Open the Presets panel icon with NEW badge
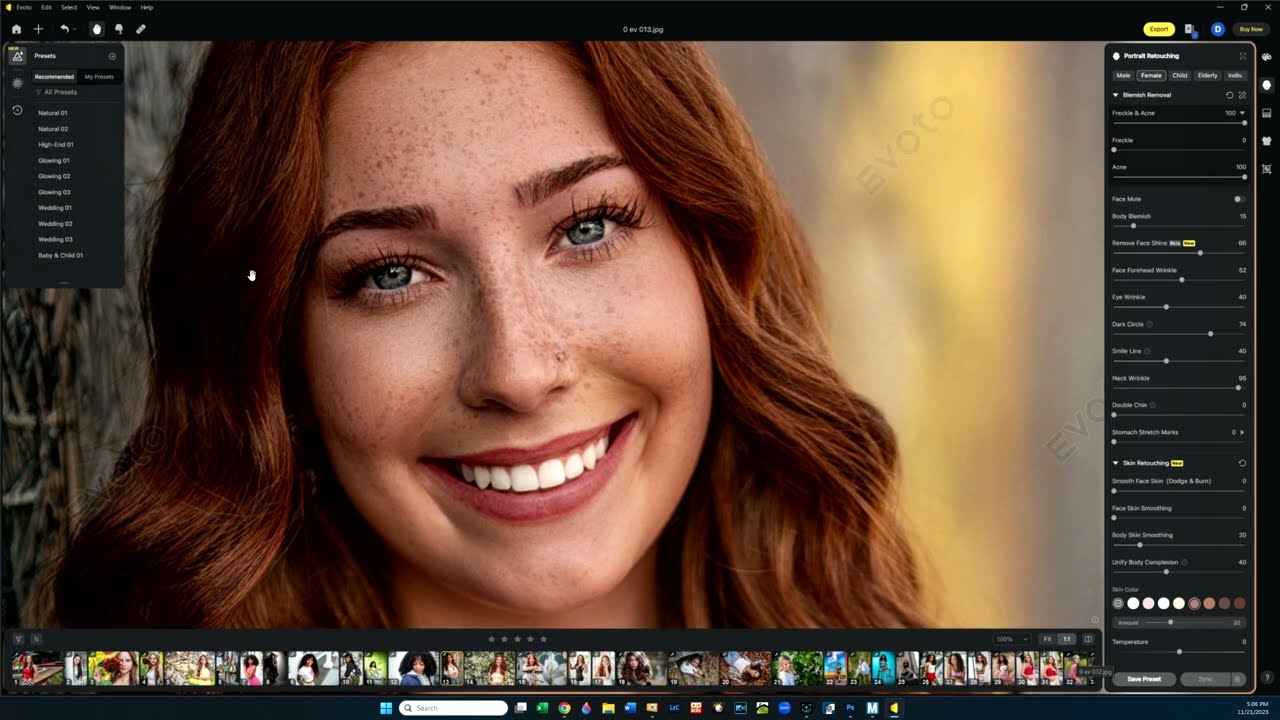The image size is (1280, 720). [x=17, y=56]
